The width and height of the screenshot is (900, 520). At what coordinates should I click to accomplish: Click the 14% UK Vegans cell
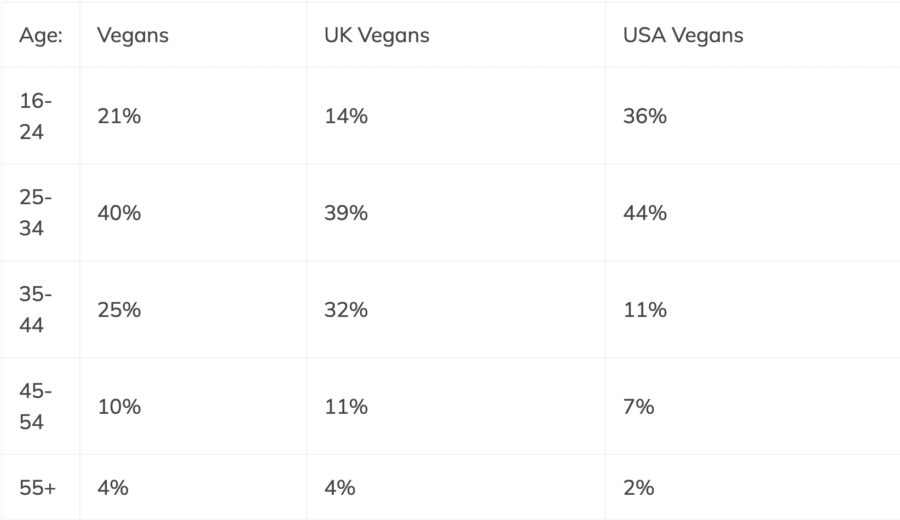[346, 116]
